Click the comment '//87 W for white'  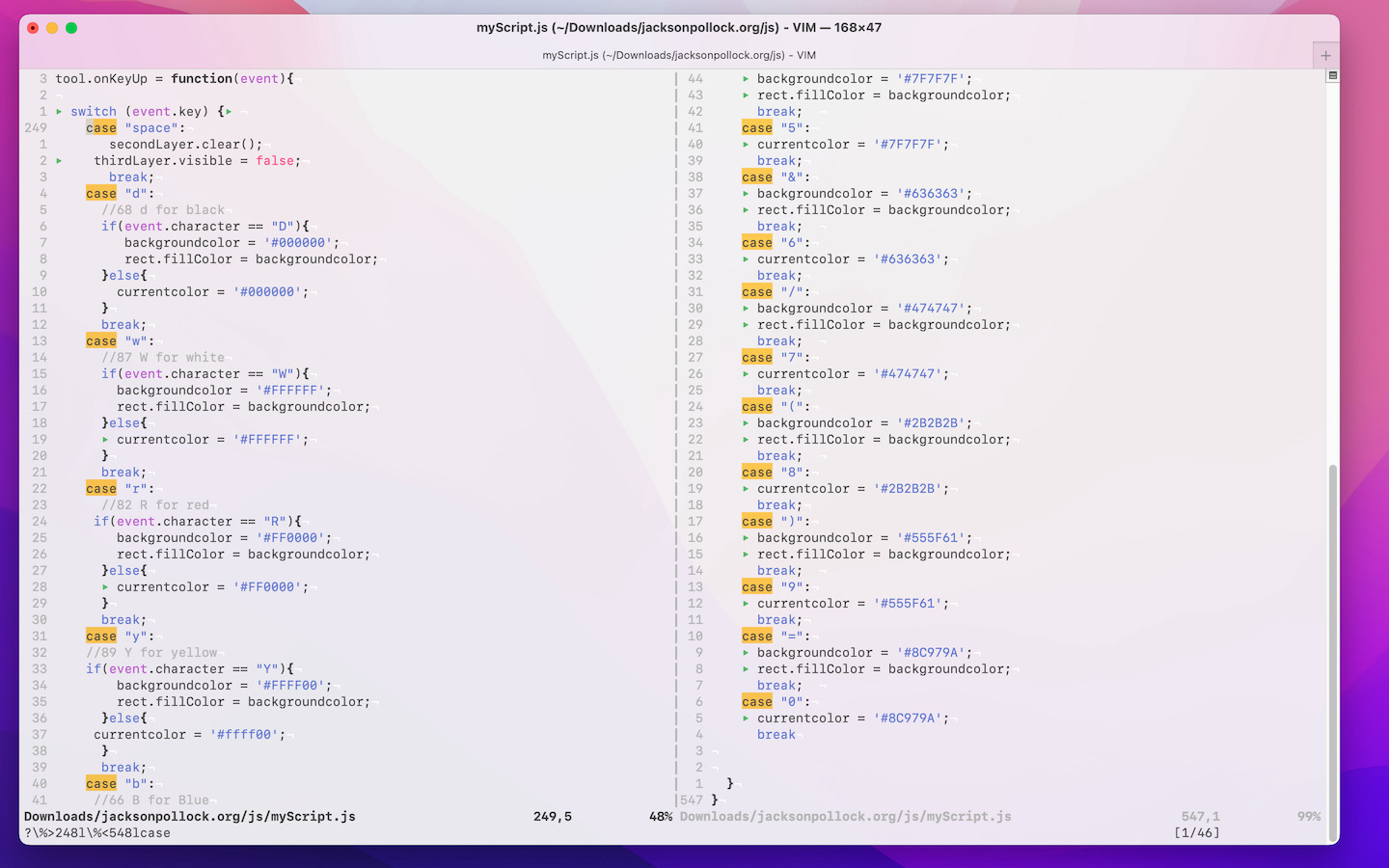click(x=163, y=357)
